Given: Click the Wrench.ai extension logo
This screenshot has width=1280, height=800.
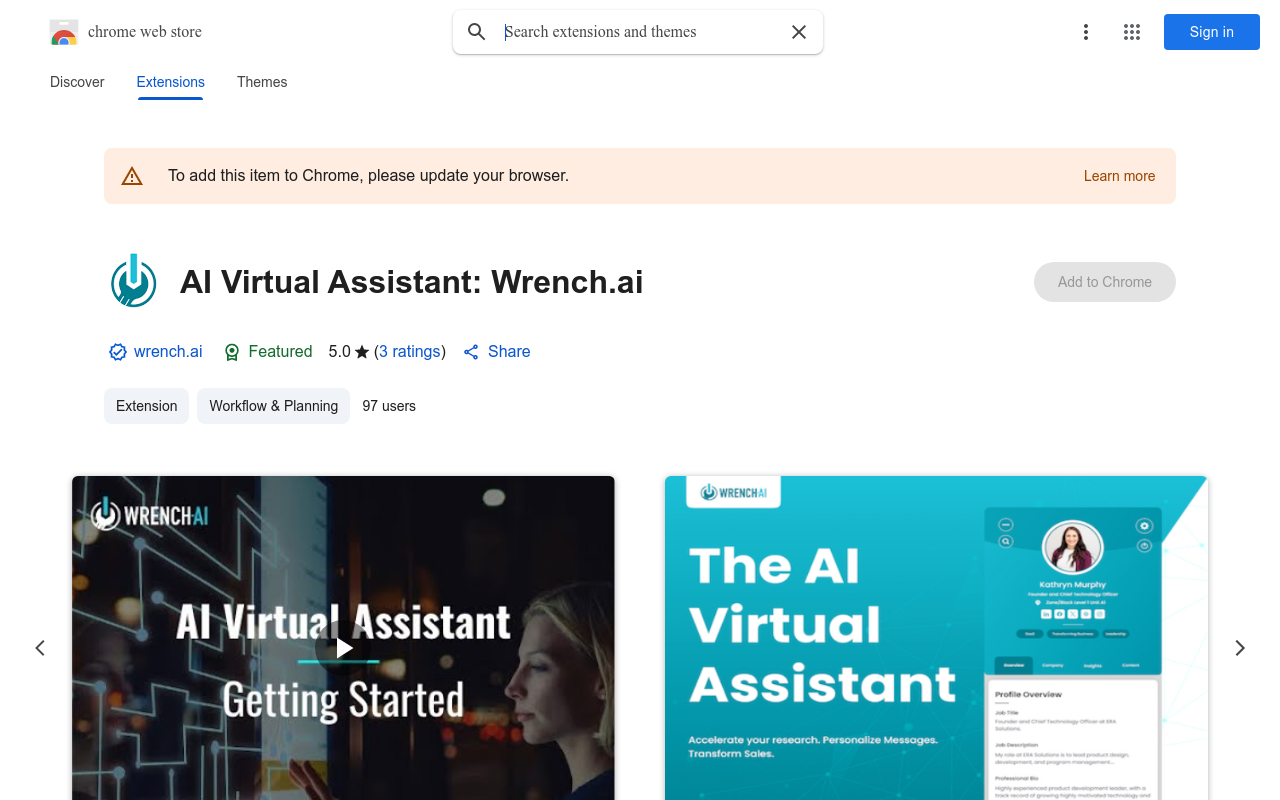Looking at the screenshot, I should click(x=133, y=281).
